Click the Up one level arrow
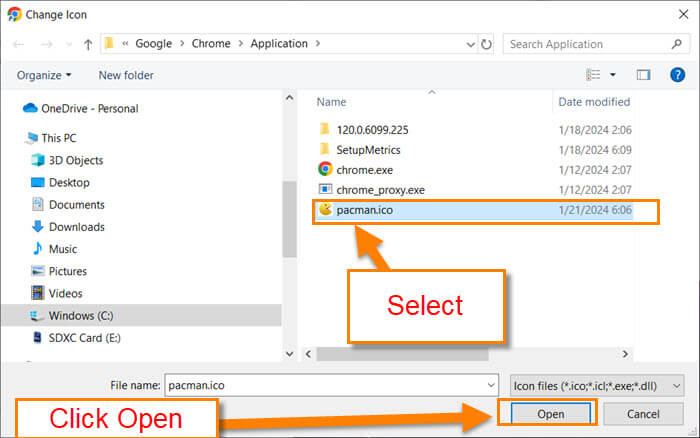700x438 pixels. point(88,44)
